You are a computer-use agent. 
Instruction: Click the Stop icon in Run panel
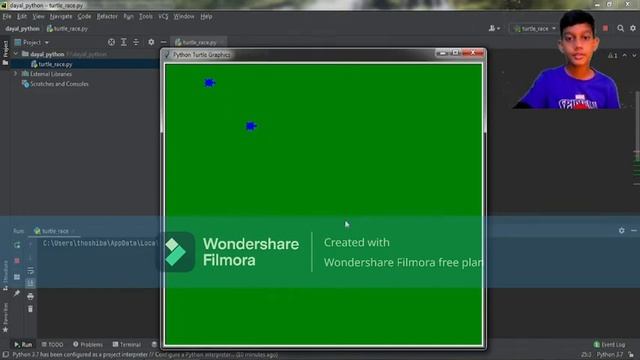tap(17, 260)
